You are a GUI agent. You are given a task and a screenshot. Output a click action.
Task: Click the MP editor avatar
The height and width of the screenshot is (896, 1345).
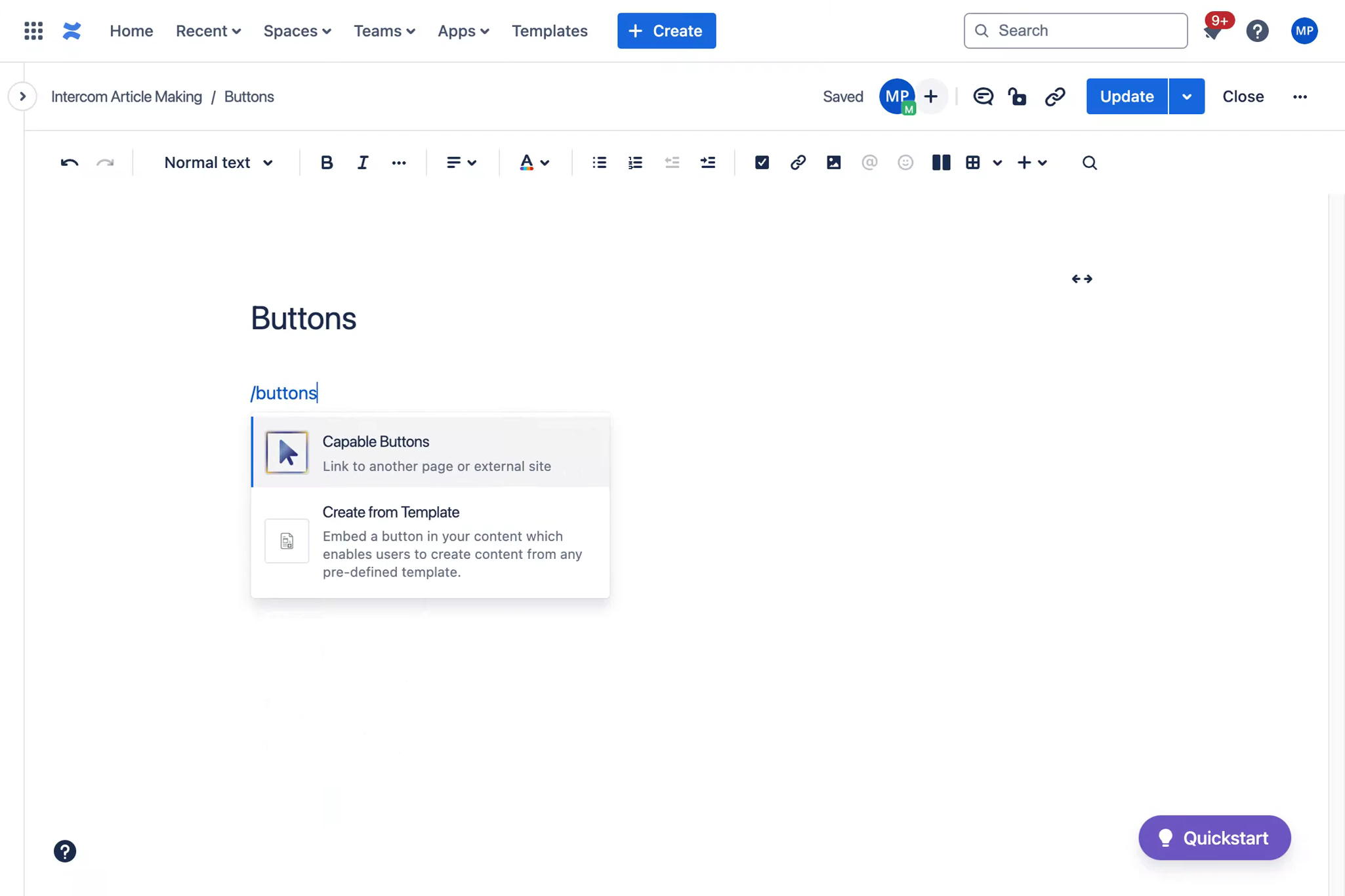tap(897, 96)
